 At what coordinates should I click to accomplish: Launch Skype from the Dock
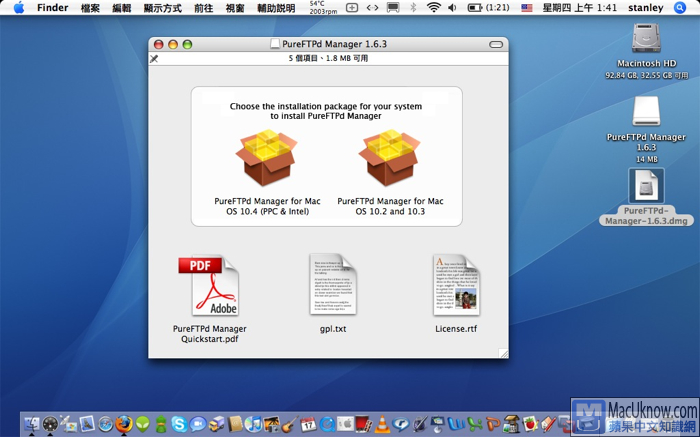click(179, 425)
